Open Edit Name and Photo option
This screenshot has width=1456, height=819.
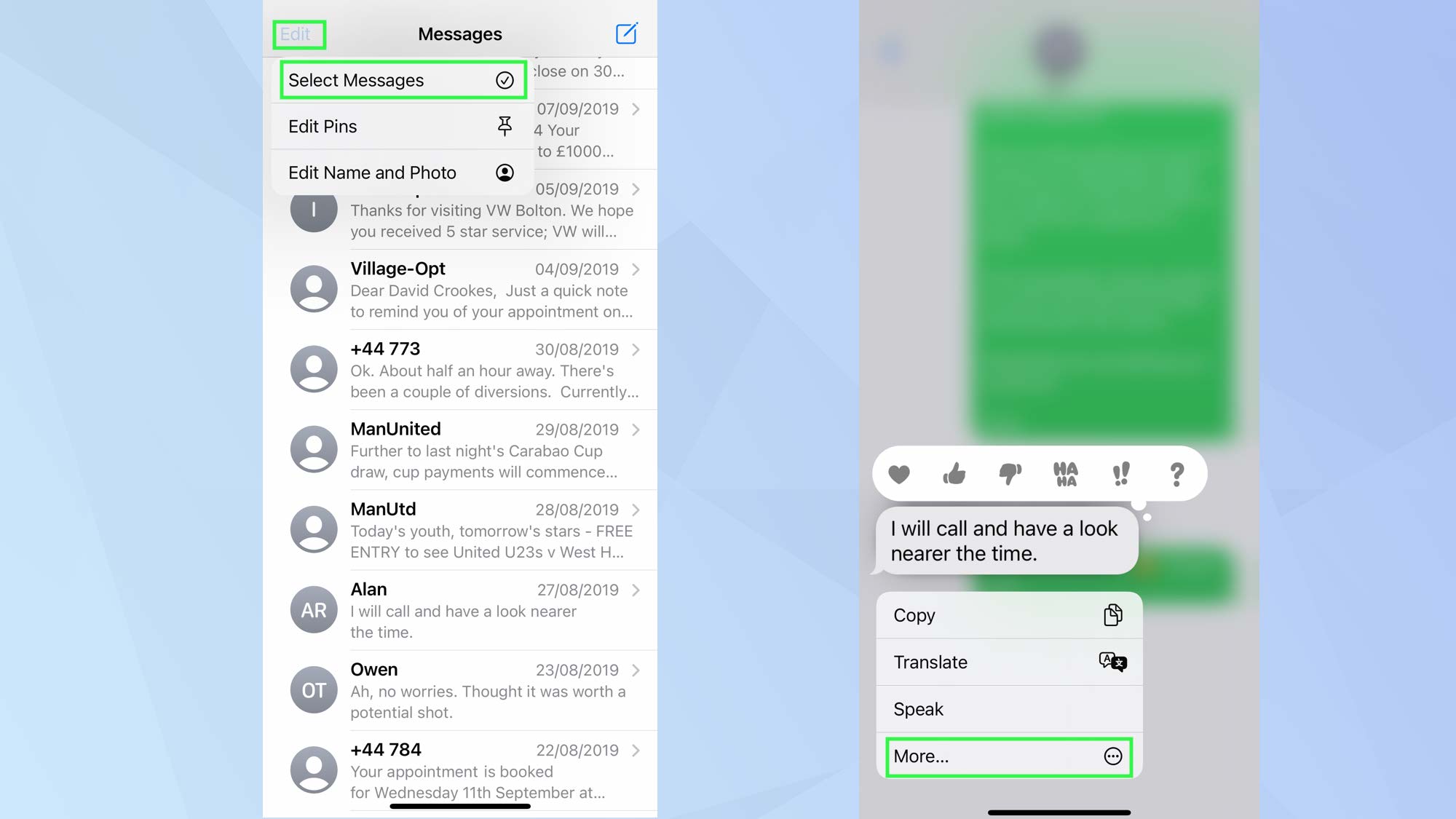tap(400, 172)
